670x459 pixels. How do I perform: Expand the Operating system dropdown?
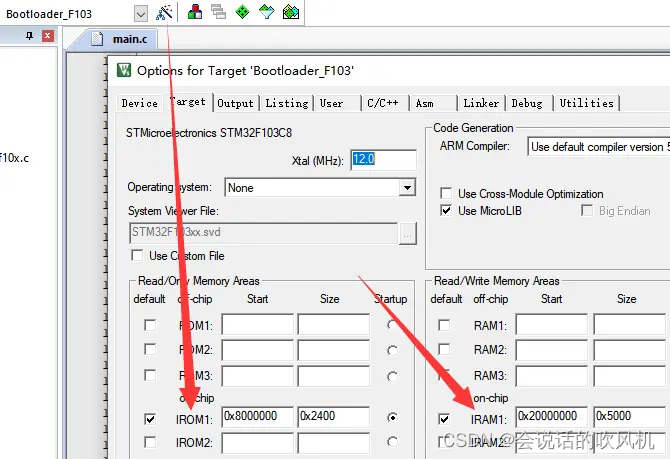click(x=407, y=187)
